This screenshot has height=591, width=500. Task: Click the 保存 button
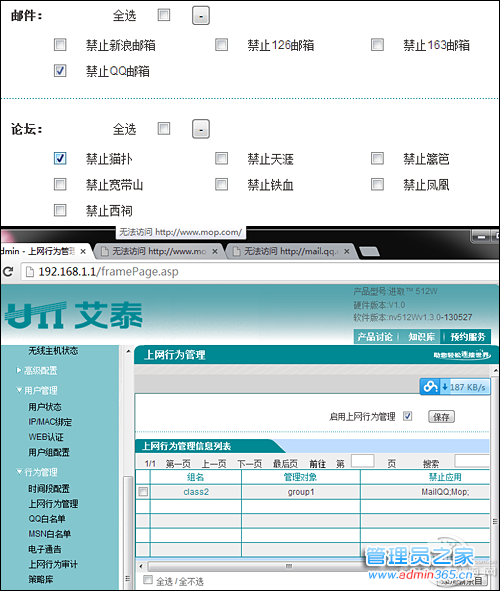coord(441,417)
